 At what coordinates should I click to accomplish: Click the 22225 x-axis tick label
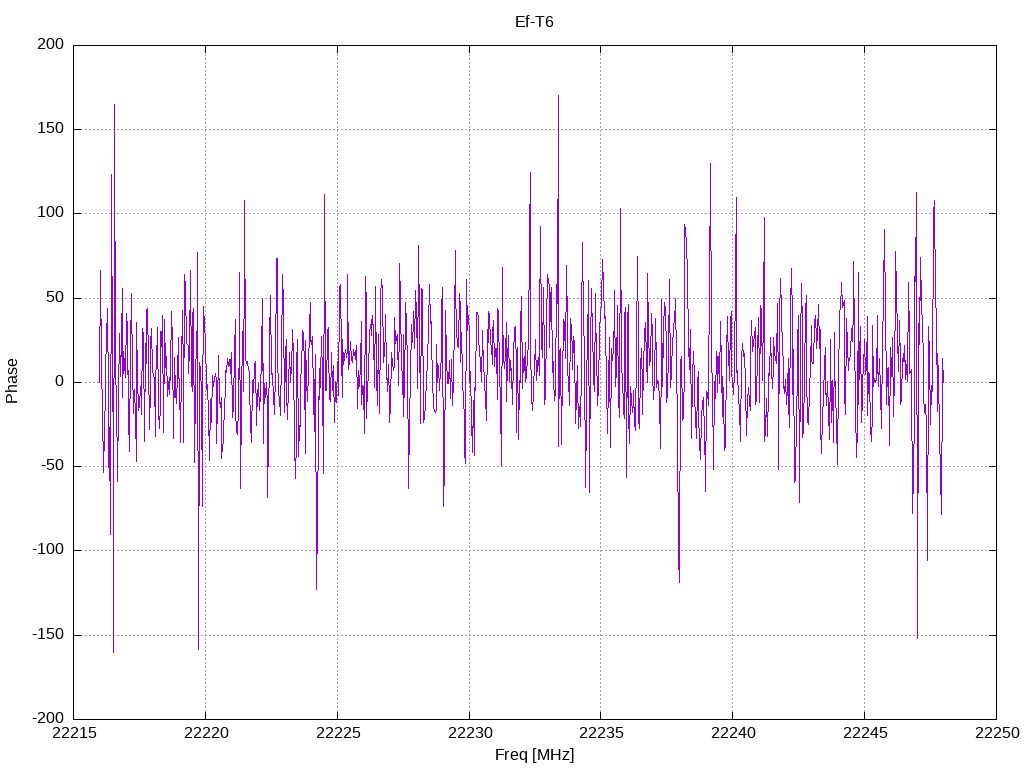(338, 733)
